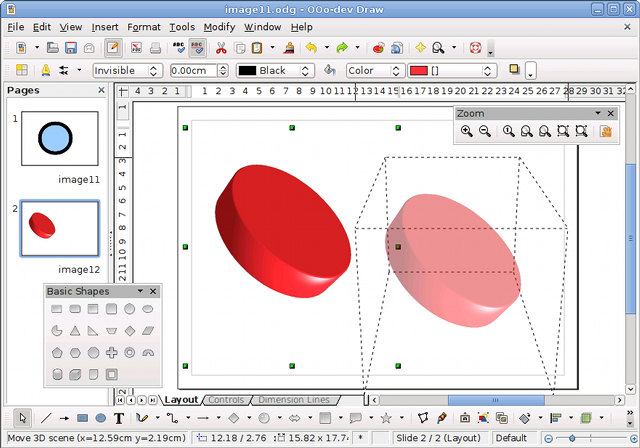Viewport: 640px width, 448px height.
Task: Pick the Rectangle drawing tool
Action: click(83, 418)
